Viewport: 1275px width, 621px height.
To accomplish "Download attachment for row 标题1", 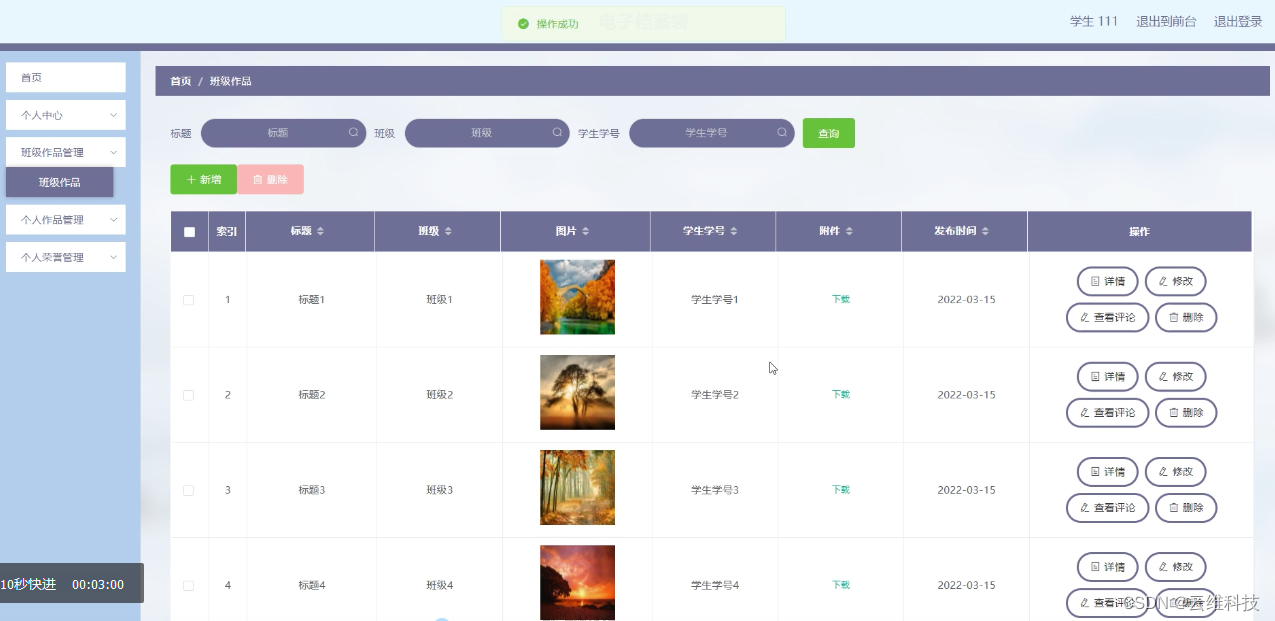I will coord(841,299).
